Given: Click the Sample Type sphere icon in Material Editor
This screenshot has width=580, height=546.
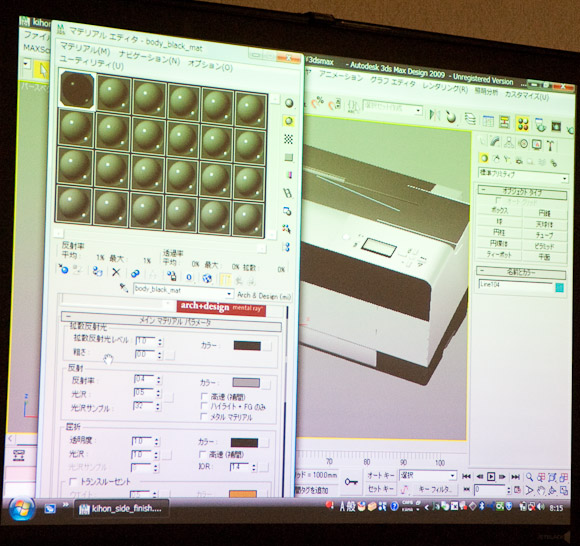Looking at the screenshot, I should coord(289,104).
